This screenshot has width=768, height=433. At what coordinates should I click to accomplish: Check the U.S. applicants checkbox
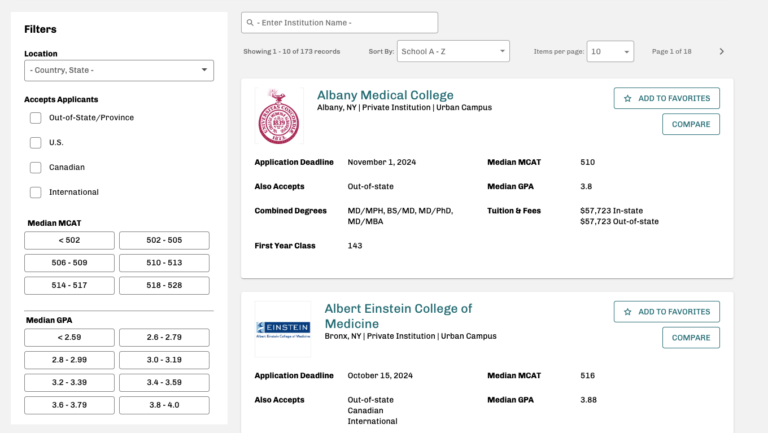coord(35,143)
